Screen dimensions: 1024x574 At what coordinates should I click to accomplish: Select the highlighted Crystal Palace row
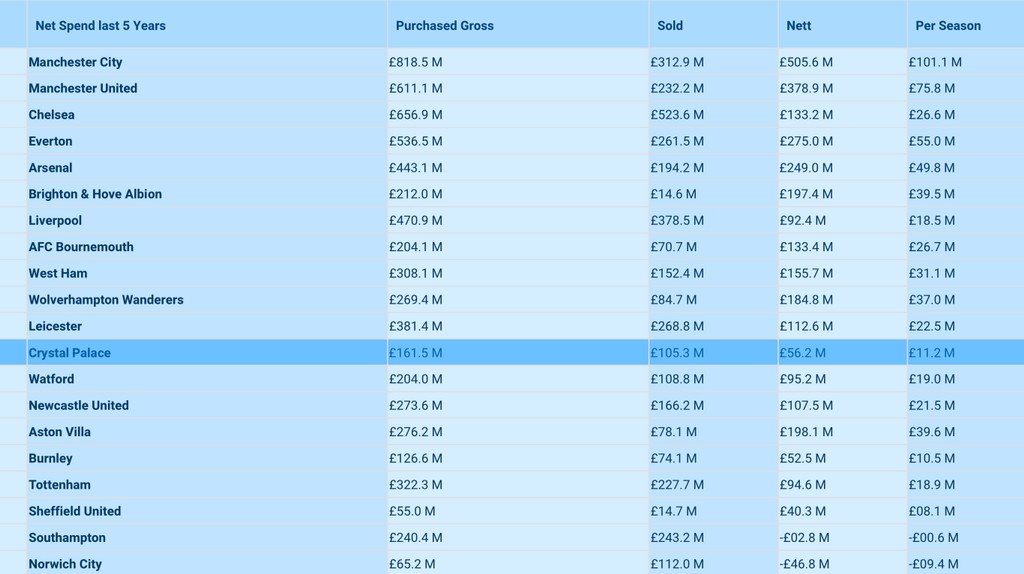70,353
